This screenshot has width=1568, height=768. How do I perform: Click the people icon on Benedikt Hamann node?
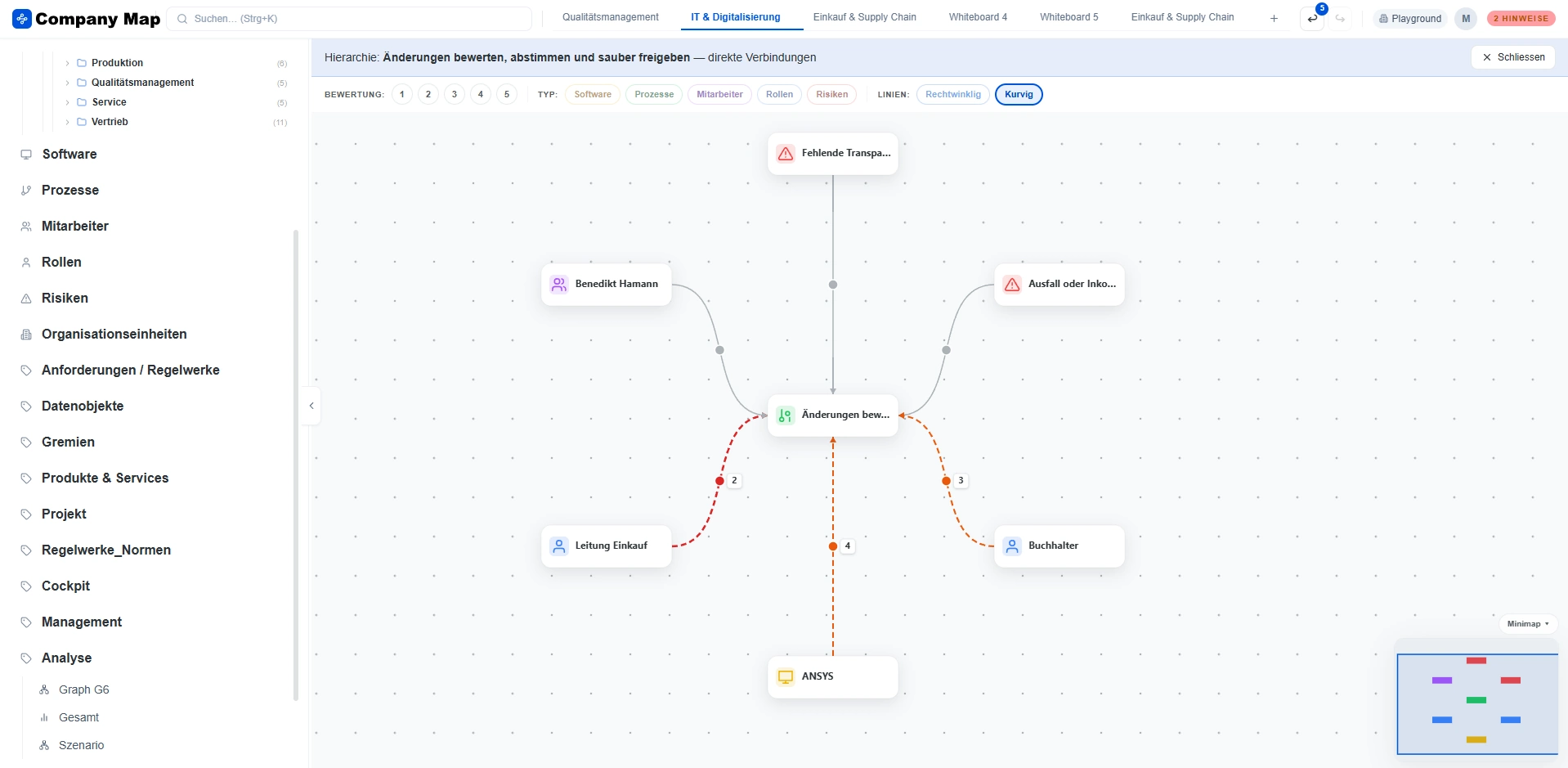coord(559,285)
